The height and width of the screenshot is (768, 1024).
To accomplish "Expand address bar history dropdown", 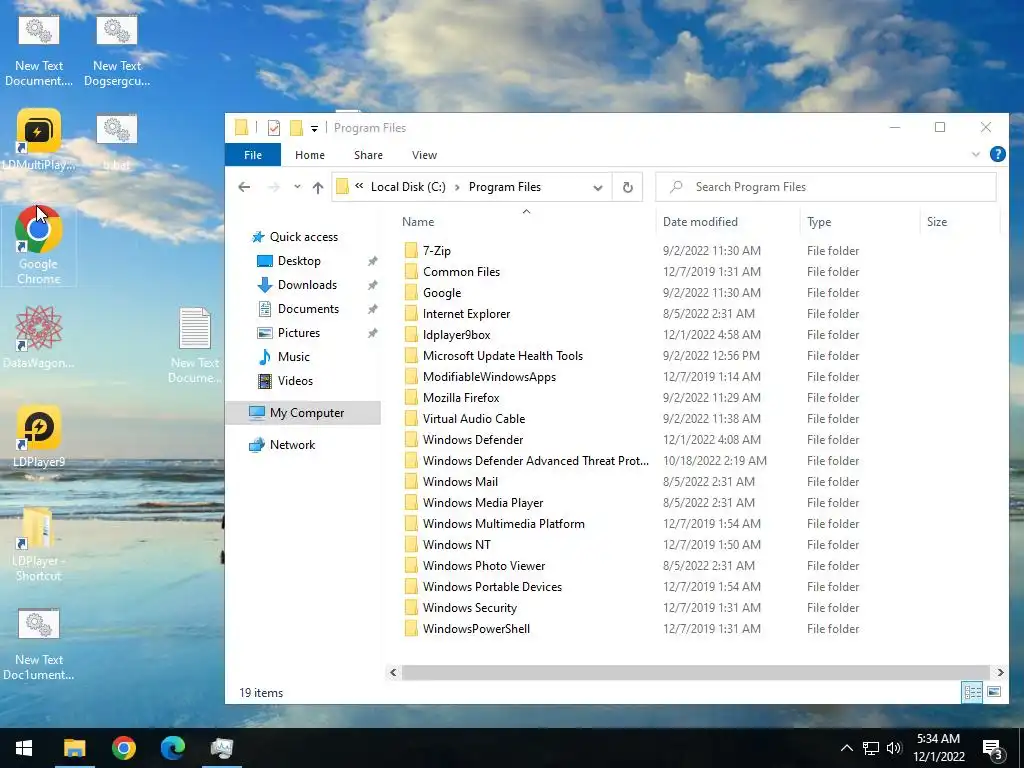I will click(598, 187).
